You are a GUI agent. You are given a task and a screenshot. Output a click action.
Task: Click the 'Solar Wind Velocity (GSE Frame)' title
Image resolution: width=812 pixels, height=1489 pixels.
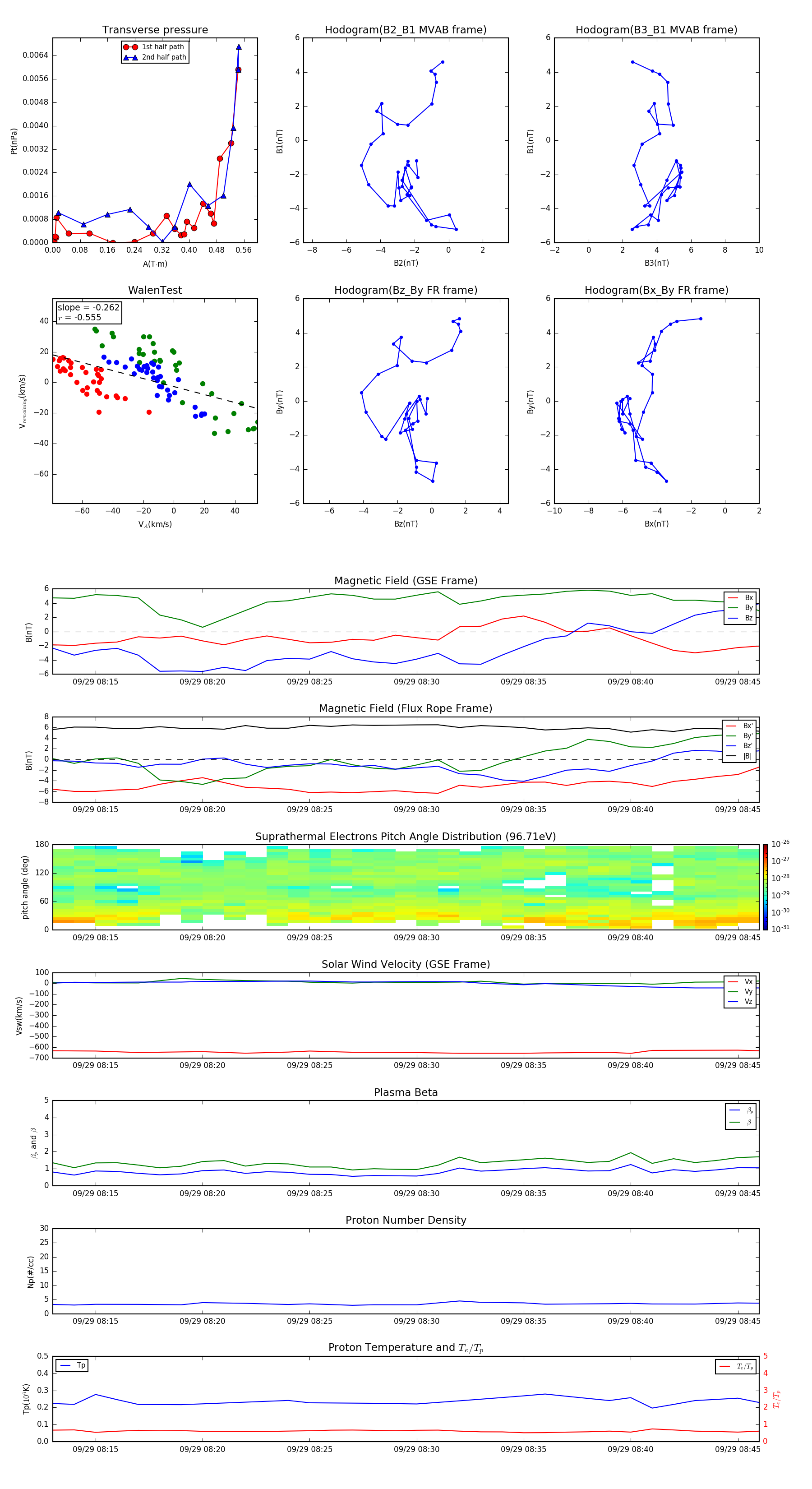(x=406, y=965)
